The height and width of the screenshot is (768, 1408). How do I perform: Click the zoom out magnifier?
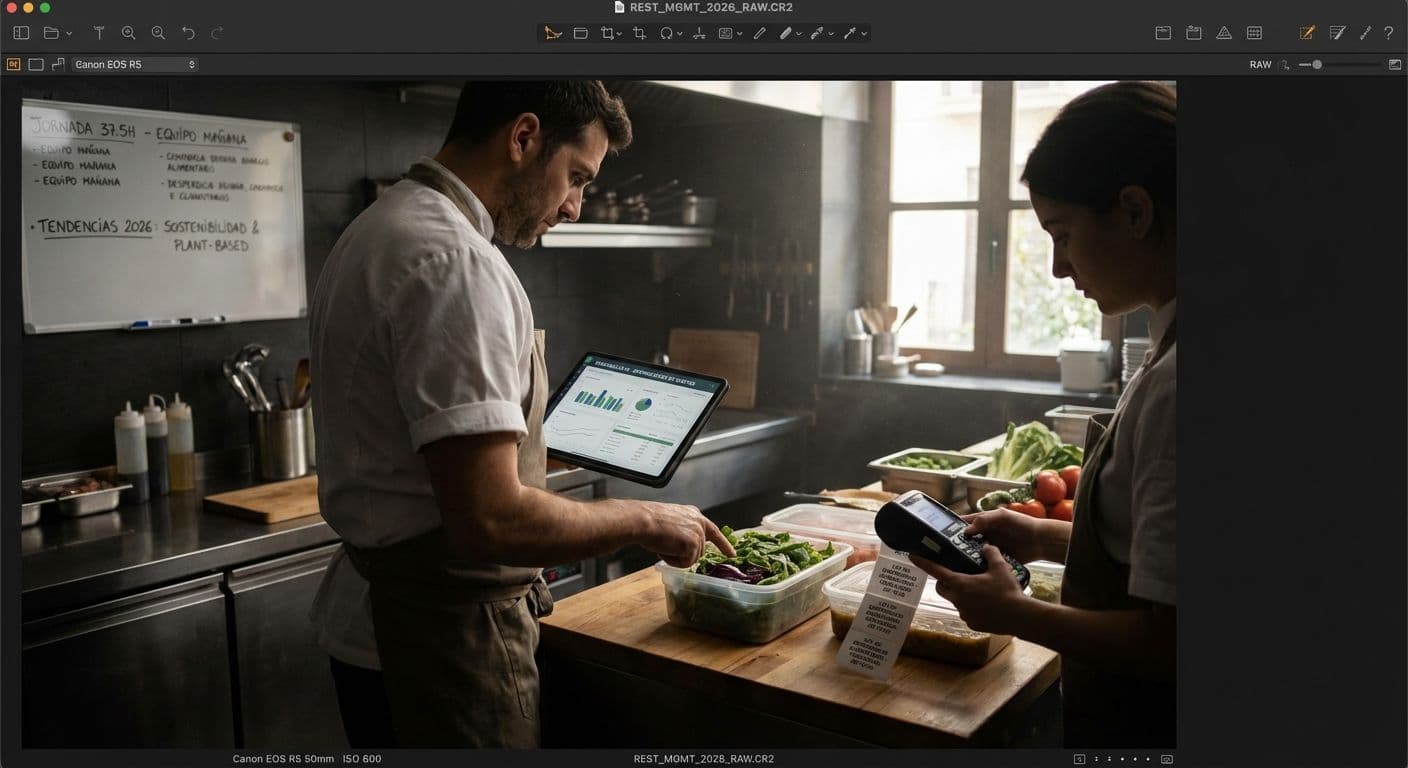pos(158,33)
